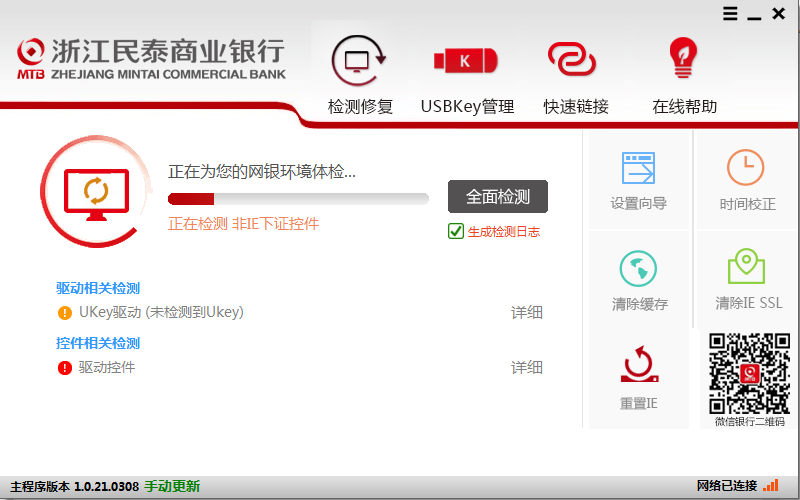
Task: Open the 快速链接 chain link icon
Action: (x=572, y=60)
